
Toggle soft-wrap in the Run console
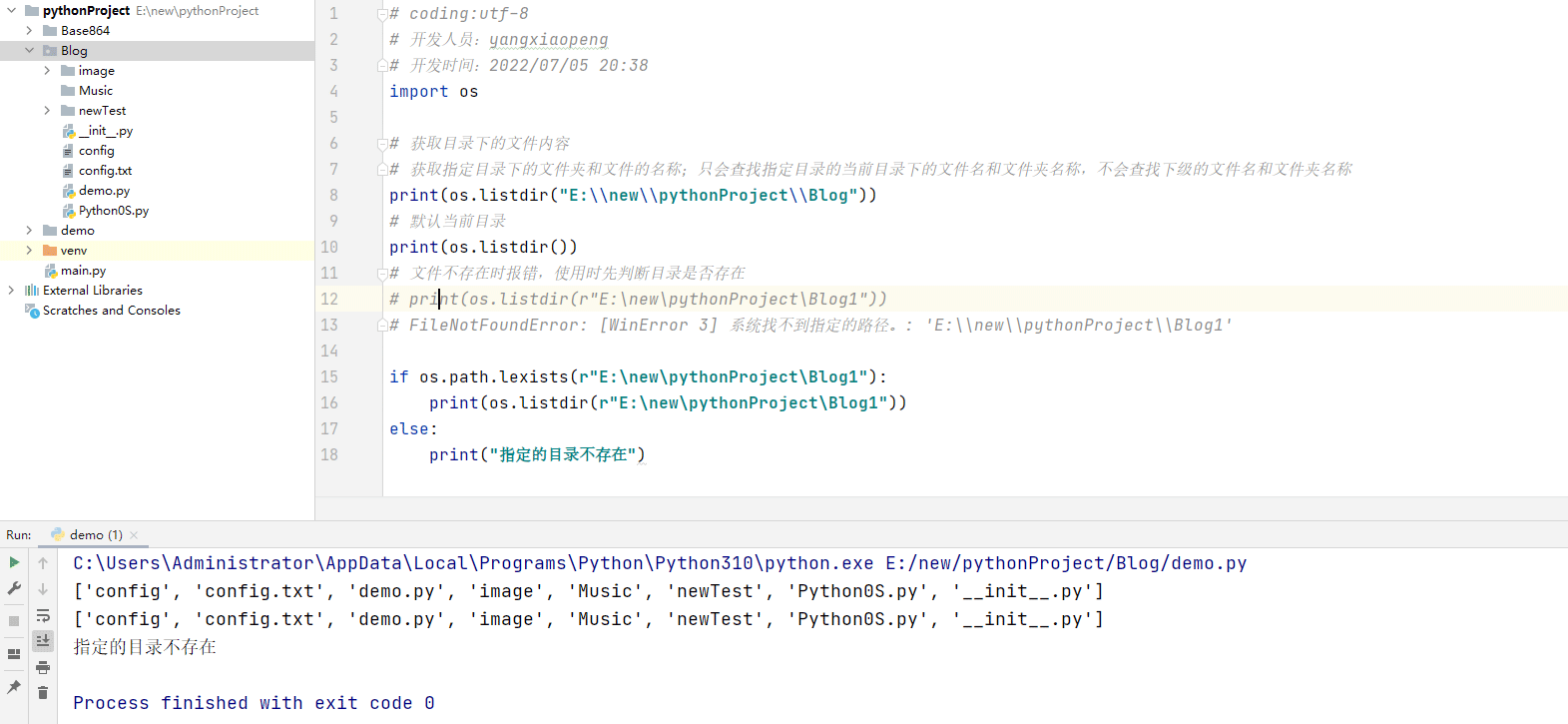(x=43, y=615)
